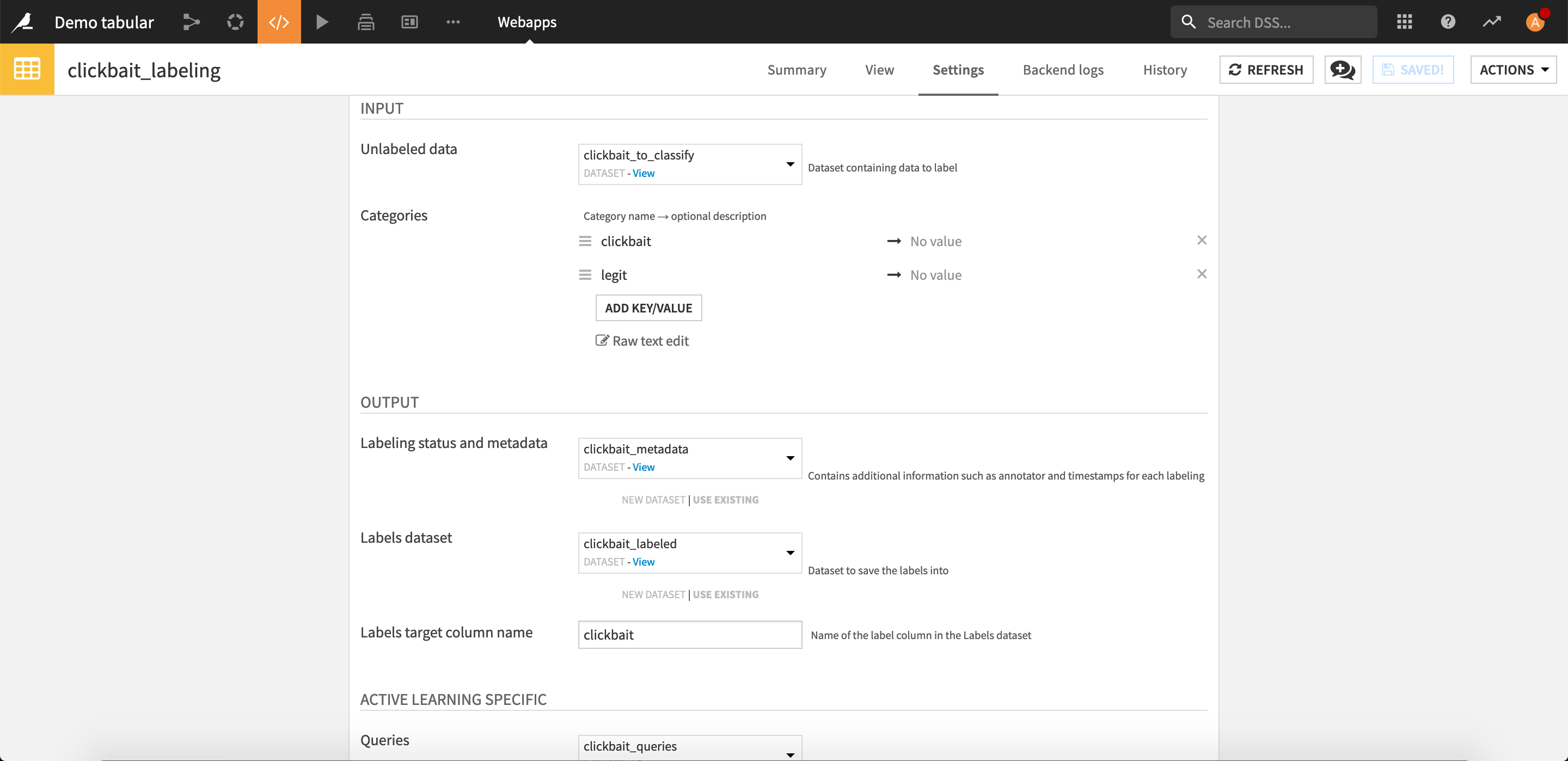
Task: Switch to the View tab
Action: 880,69
